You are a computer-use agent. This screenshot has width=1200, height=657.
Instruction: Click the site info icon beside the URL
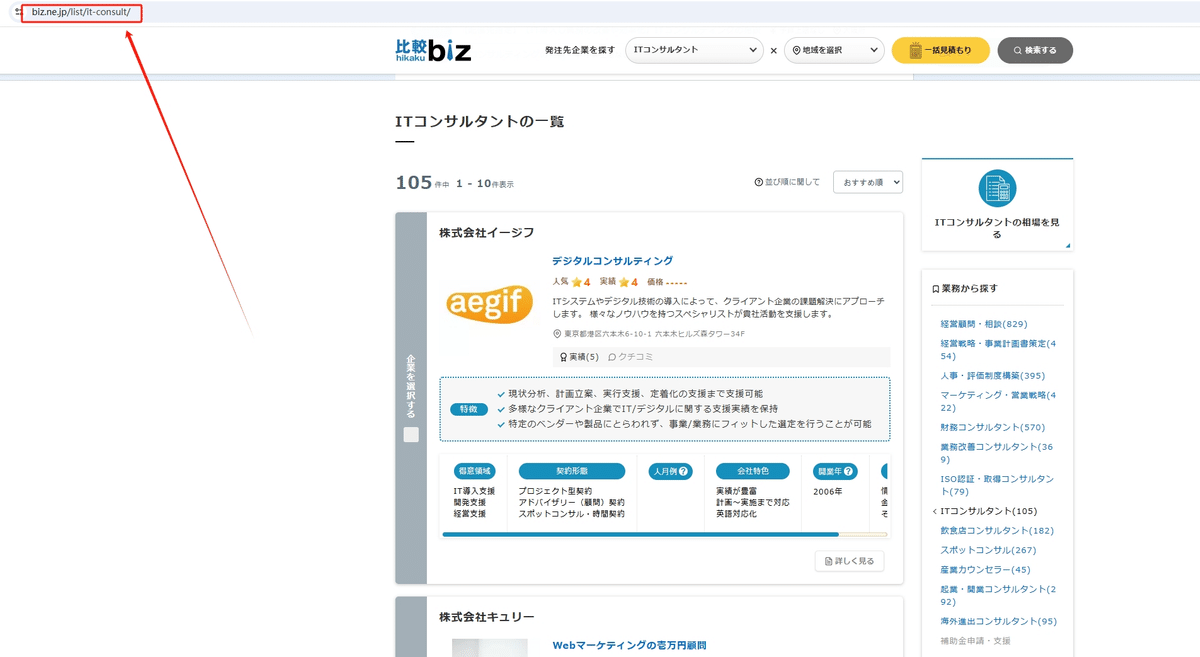(17, 12)
